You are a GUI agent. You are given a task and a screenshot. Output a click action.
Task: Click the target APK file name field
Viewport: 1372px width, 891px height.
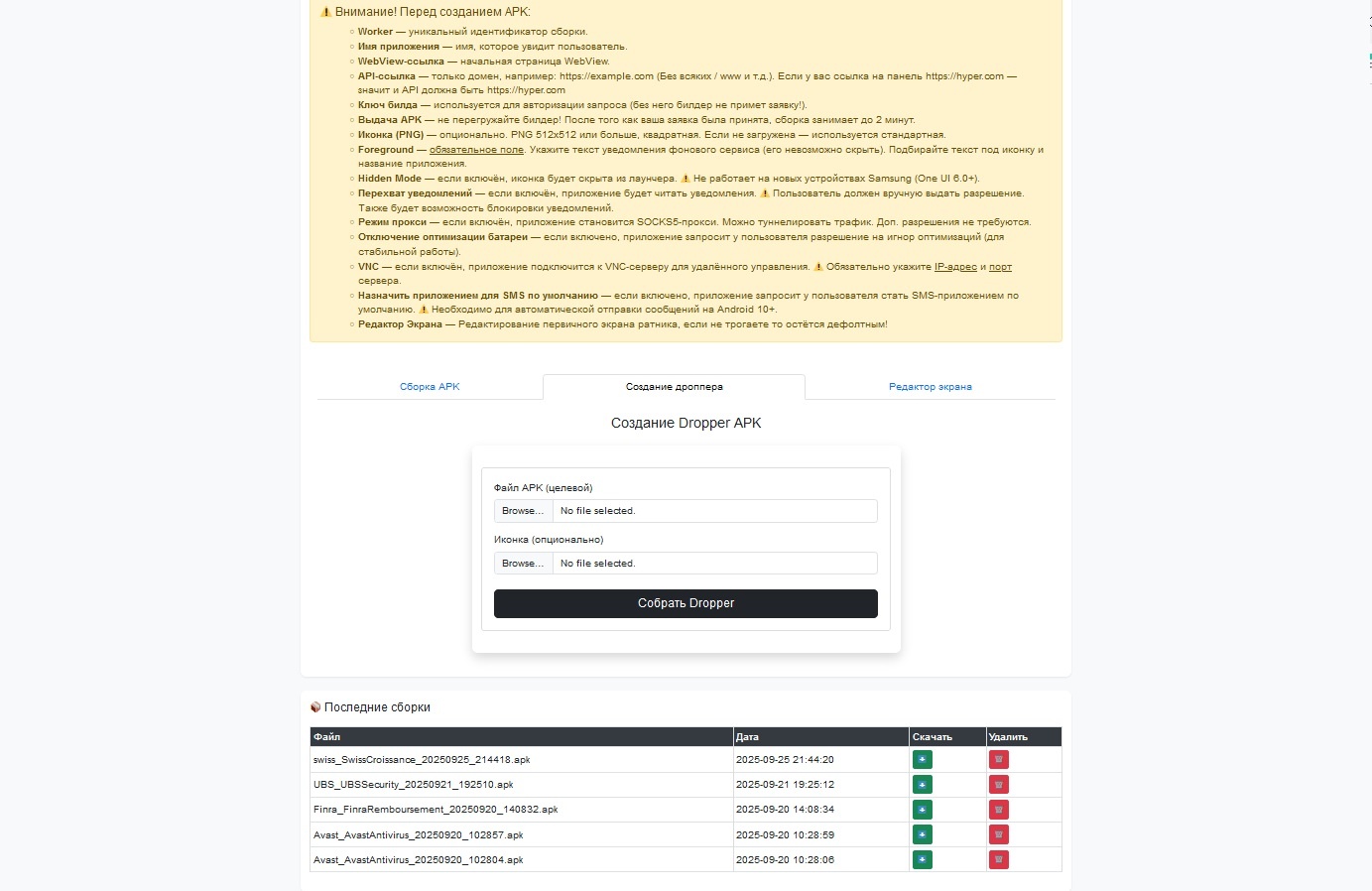coord(714,511)
